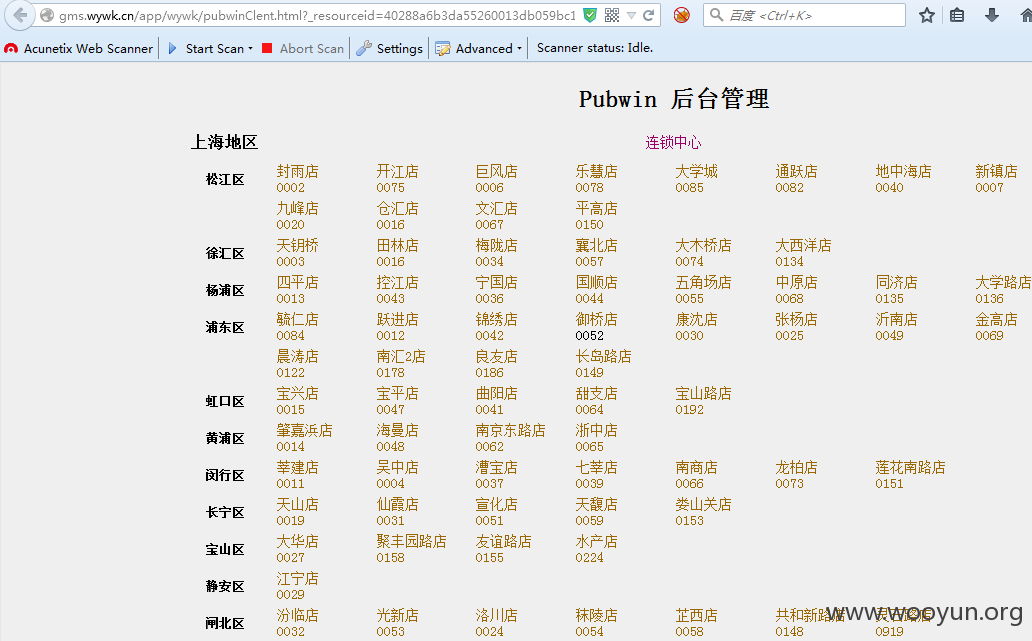Select the 长岛路店 store link

[604, 356]
